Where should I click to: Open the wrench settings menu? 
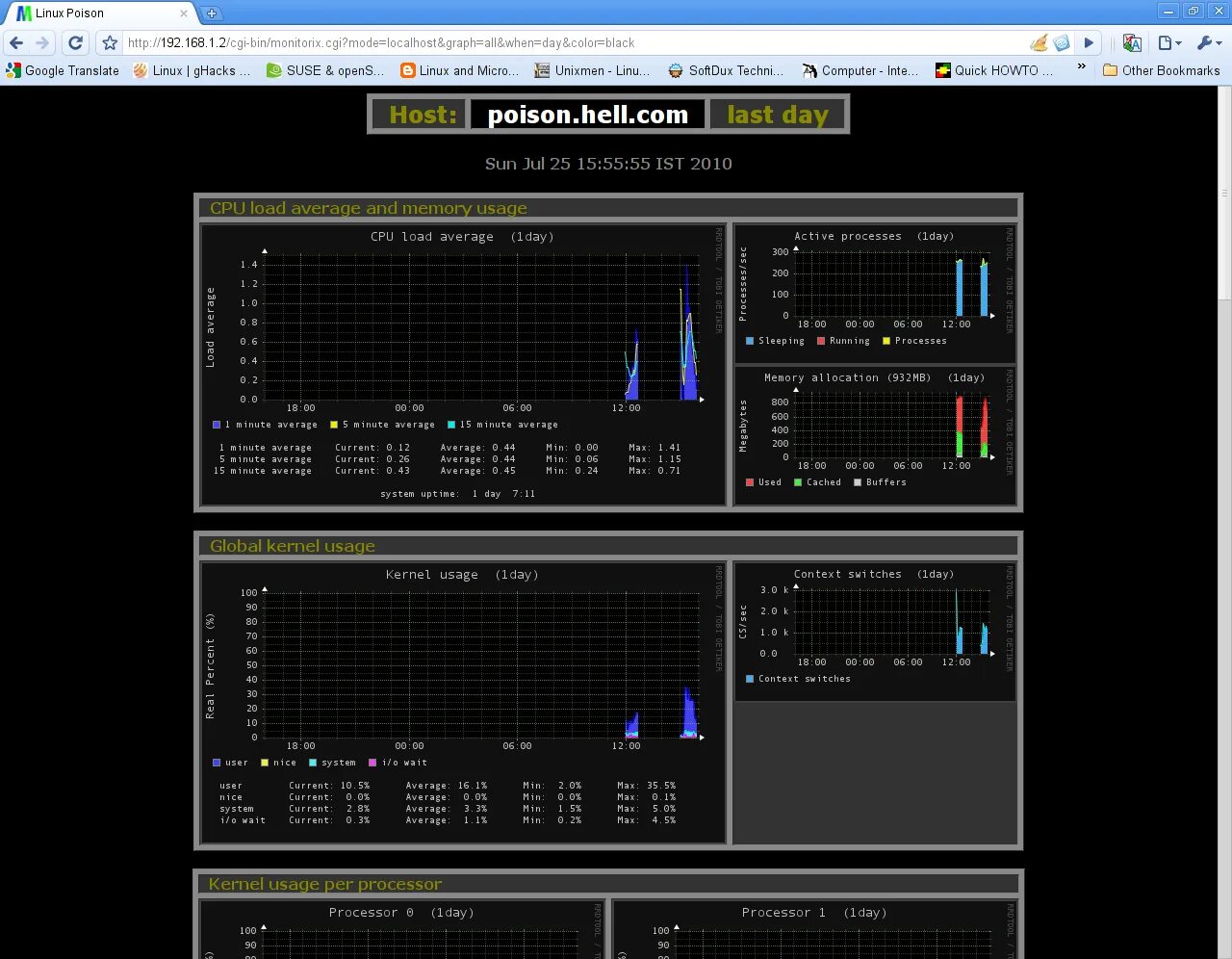click(1208, 42)
